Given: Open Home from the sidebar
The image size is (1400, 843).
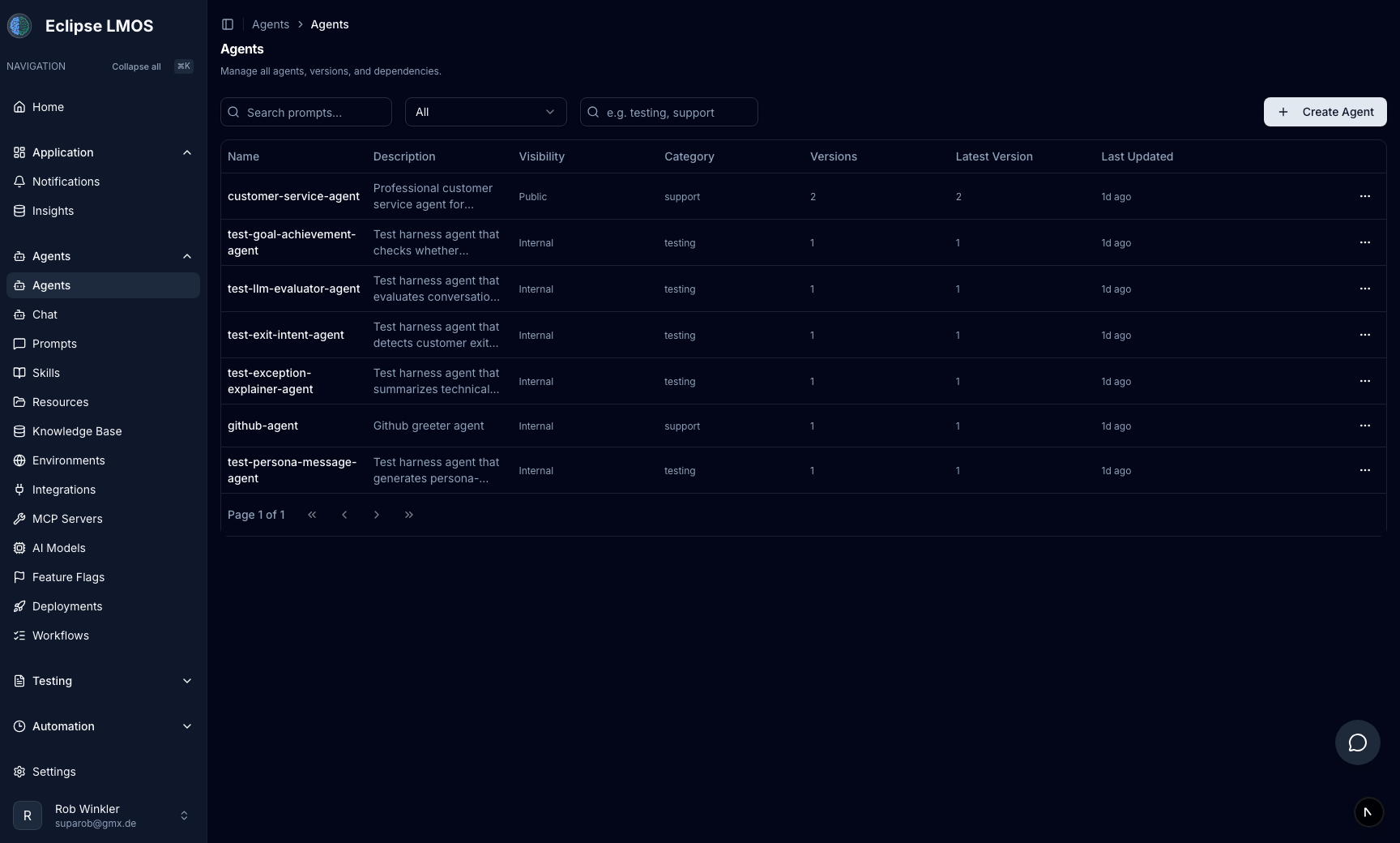Looking at the screenshot, I should [x=103, y=107].
